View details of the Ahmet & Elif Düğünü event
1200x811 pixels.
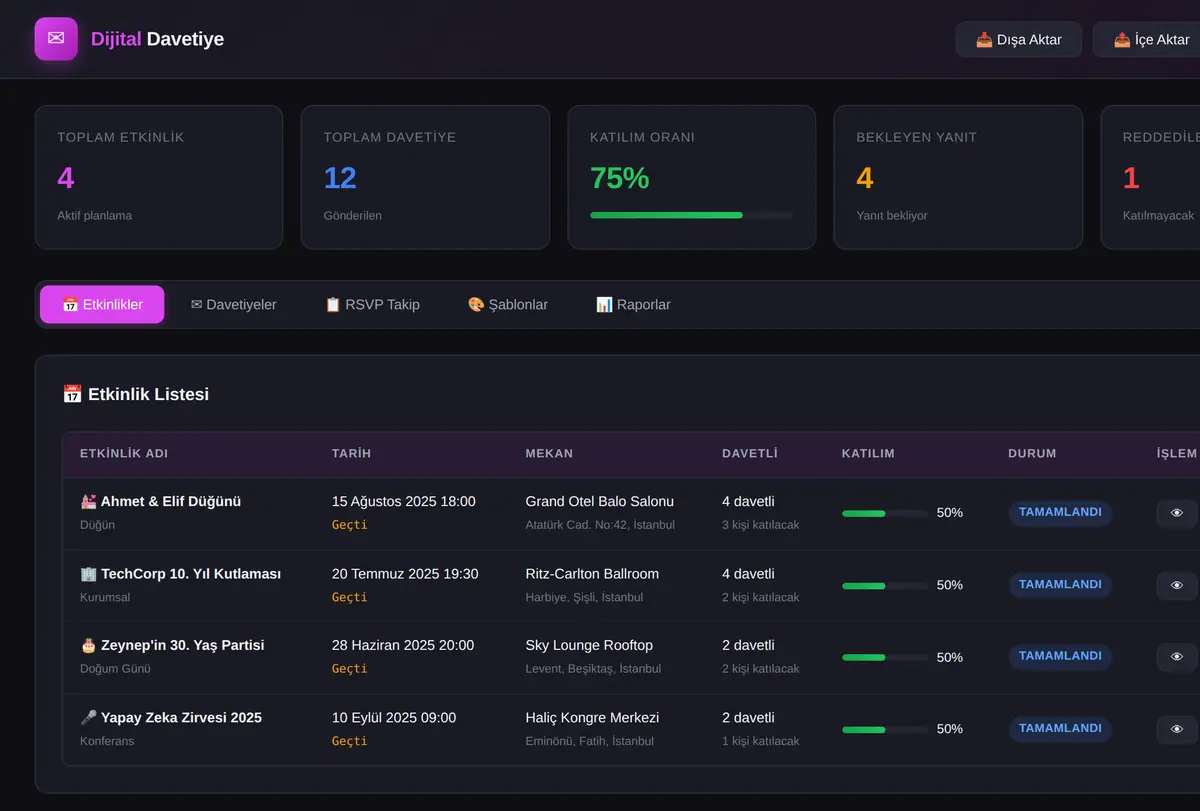[1177, 513]
